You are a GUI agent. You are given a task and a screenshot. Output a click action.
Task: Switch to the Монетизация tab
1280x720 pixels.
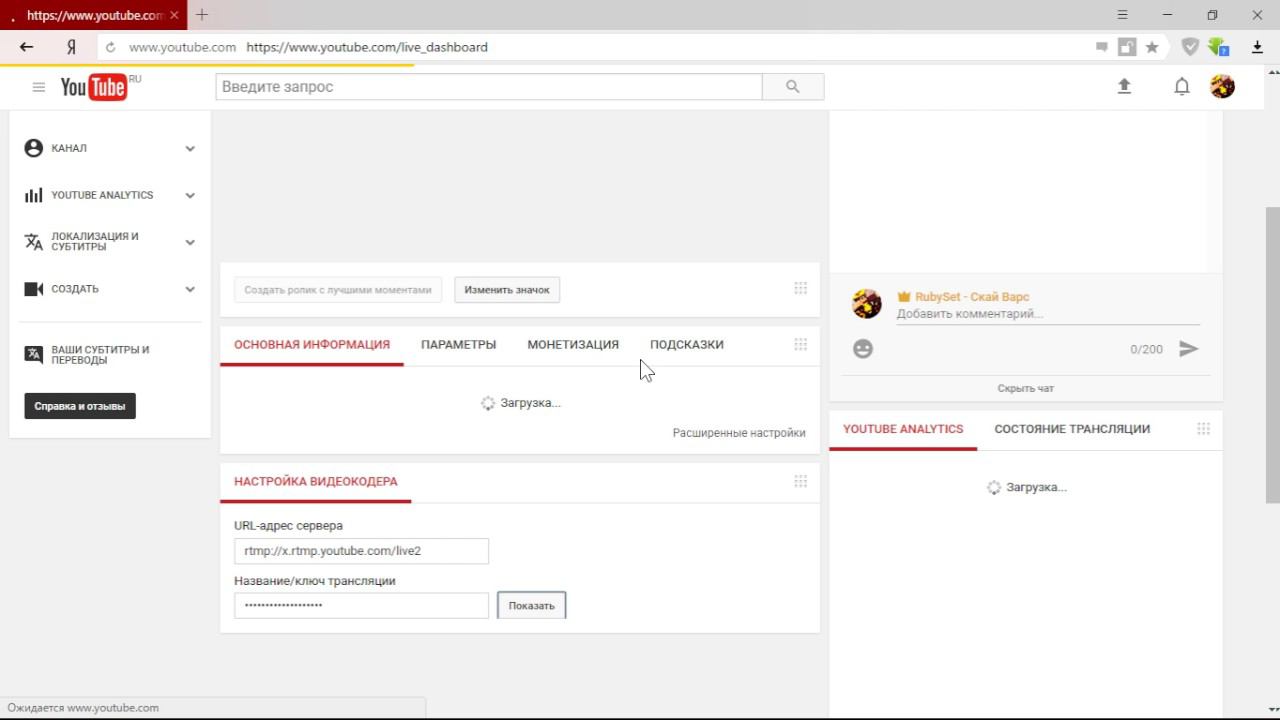[x=573, y=344]
